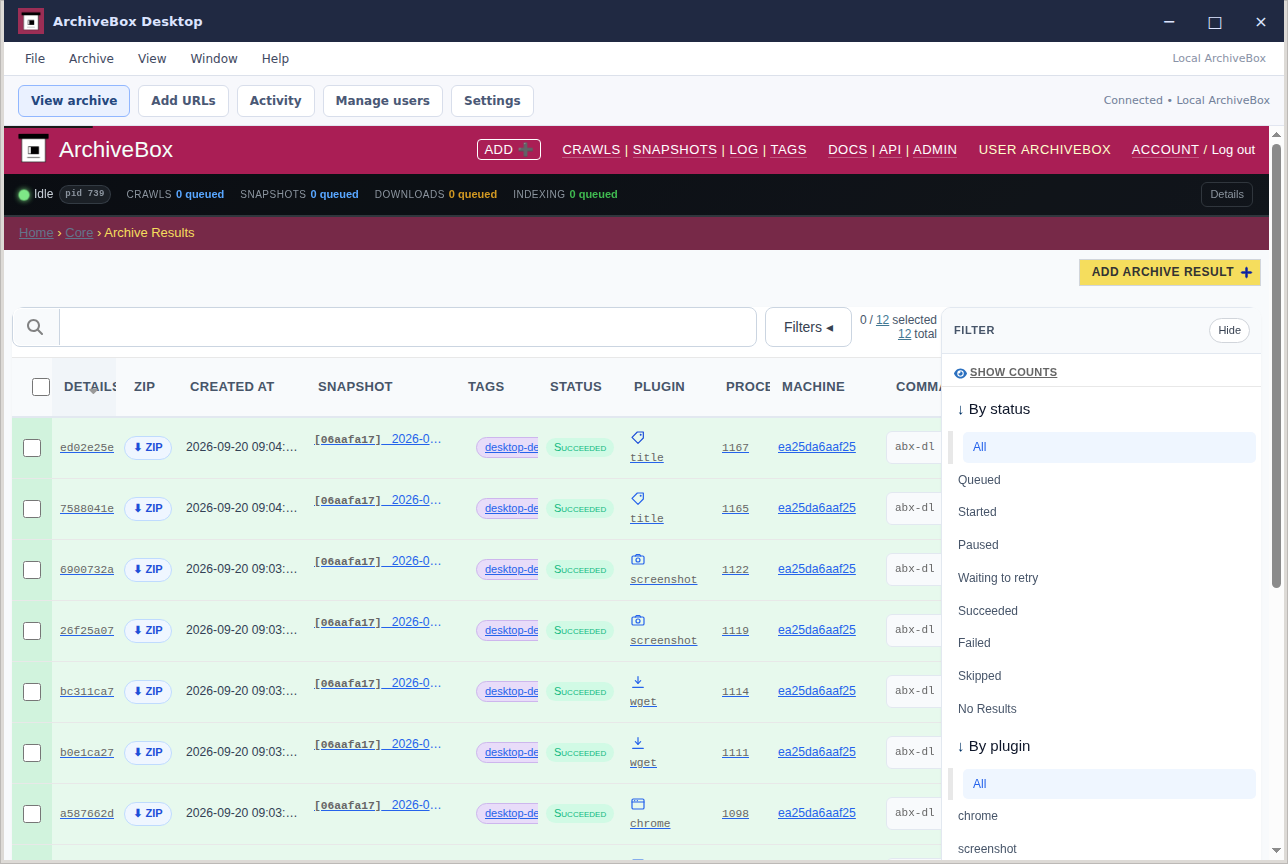Open the Settings tab
This screenshot has width=1288, height=864.
[x=492, y=101]
